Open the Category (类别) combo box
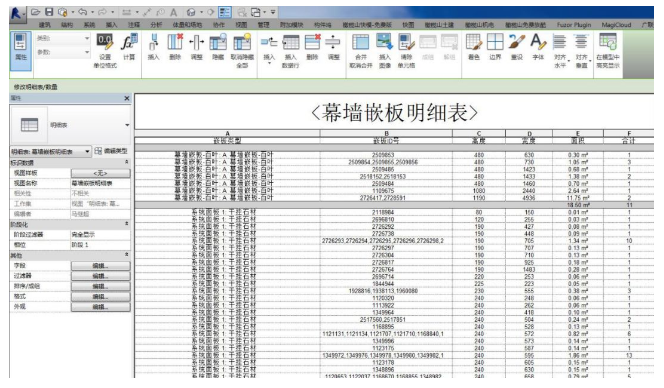Image resolution: width=664 pixels, height=388 pixels. click(63, 39)
